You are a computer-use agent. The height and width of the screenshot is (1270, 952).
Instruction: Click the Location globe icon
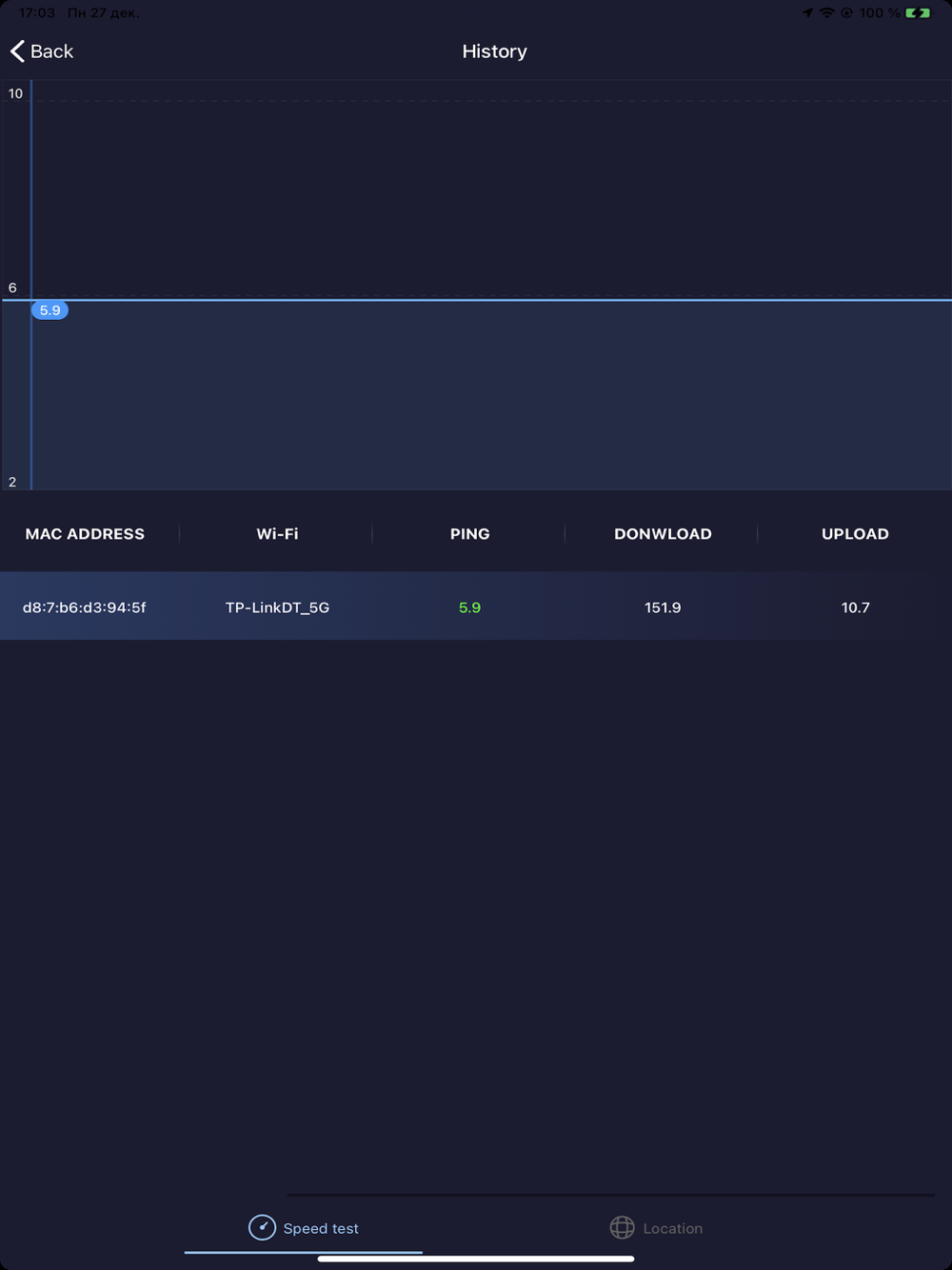[622, 1227]
